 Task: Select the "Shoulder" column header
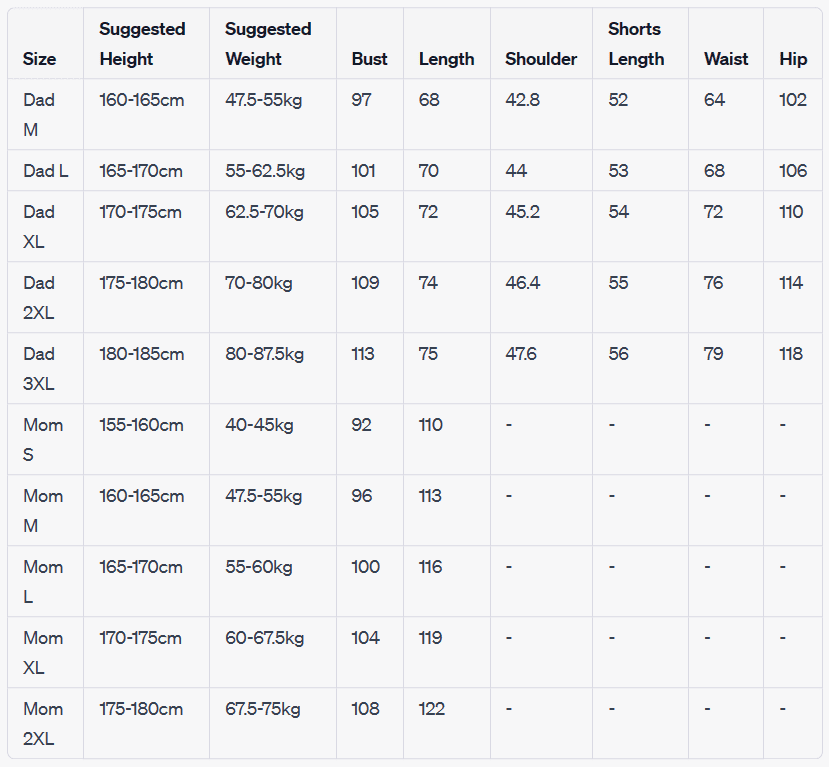click(x=541, y=59)
